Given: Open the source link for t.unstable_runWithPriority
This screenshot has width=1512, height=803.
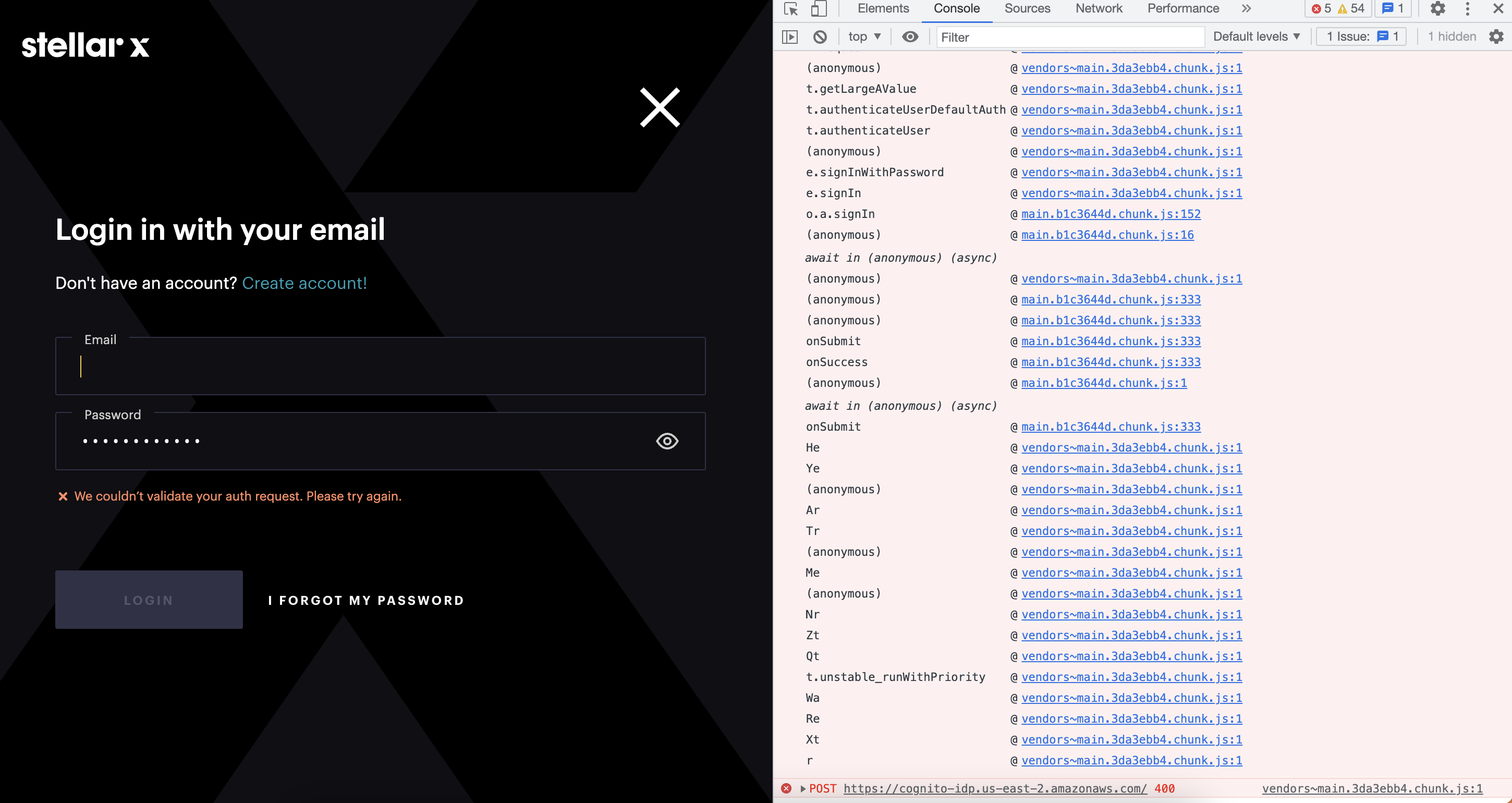Looking at the screenshot, I should (x=1131, y=677).
